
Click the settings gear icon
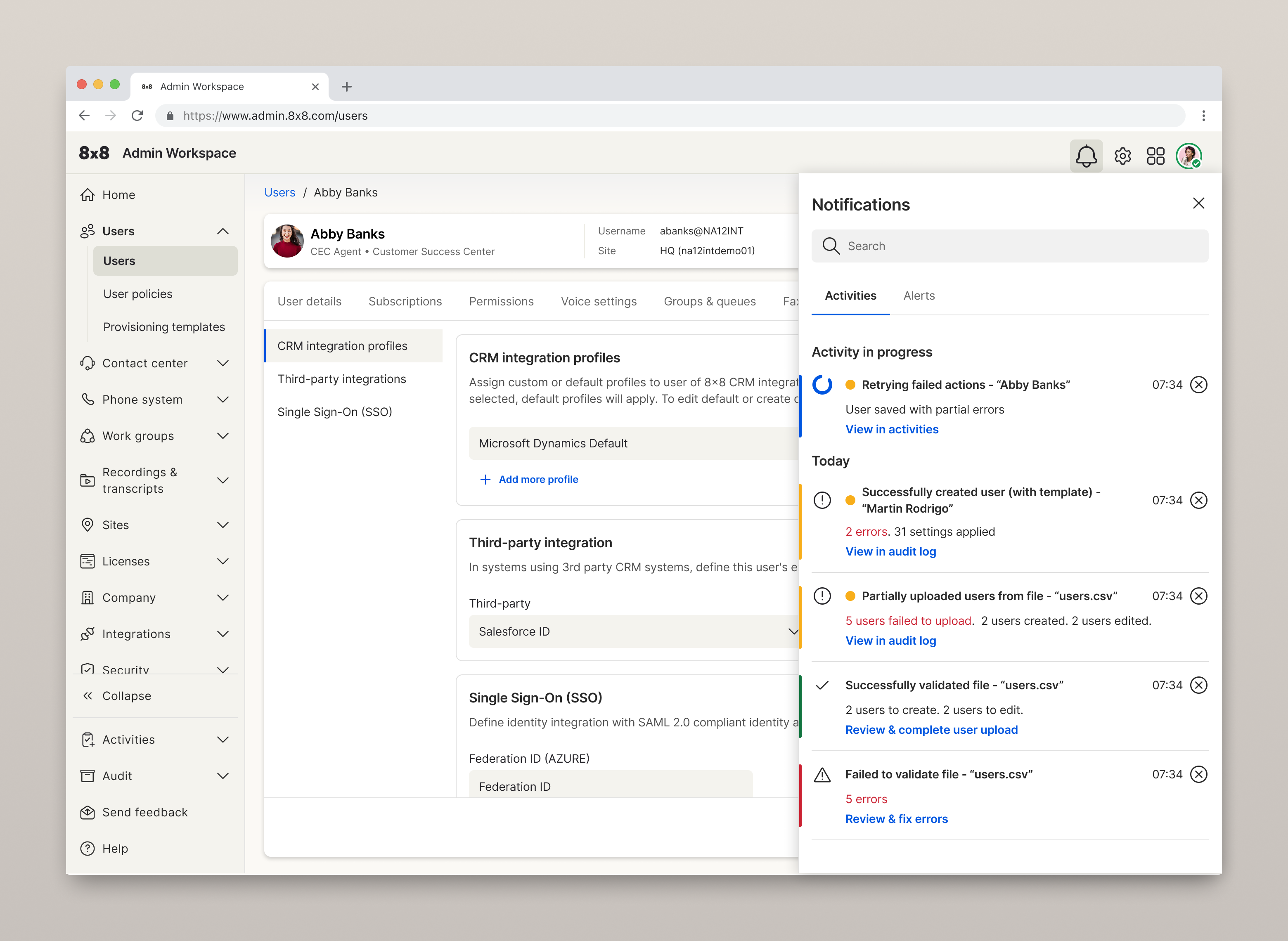1122,156
